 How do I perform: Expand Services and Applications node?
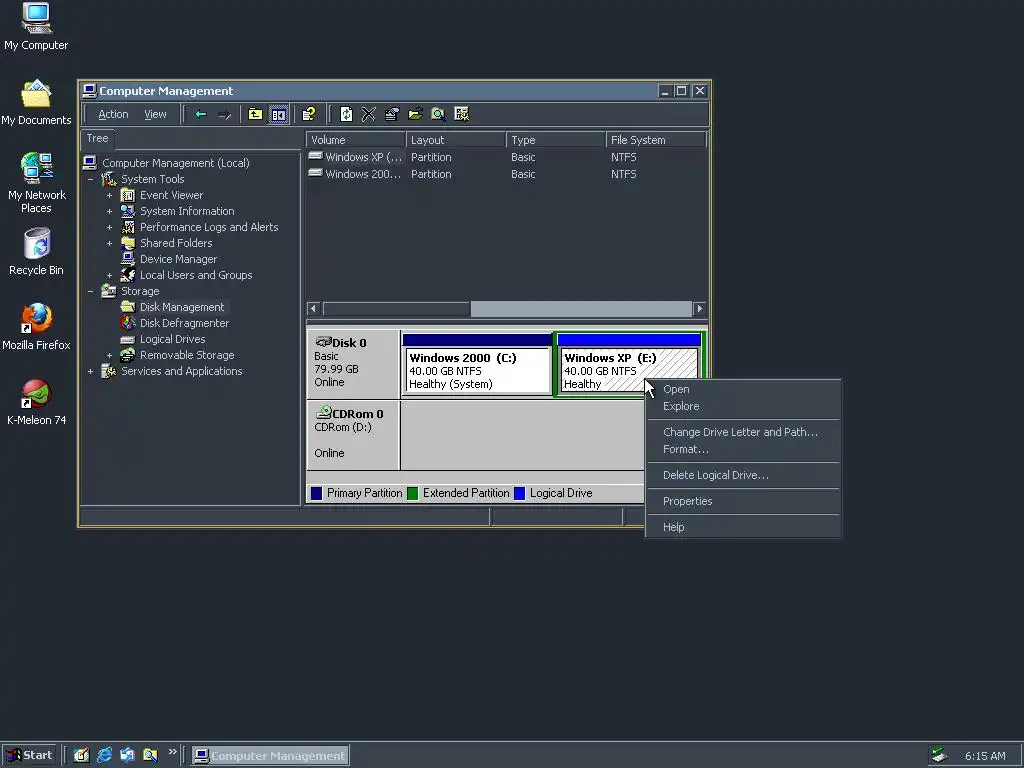(91, 372)
